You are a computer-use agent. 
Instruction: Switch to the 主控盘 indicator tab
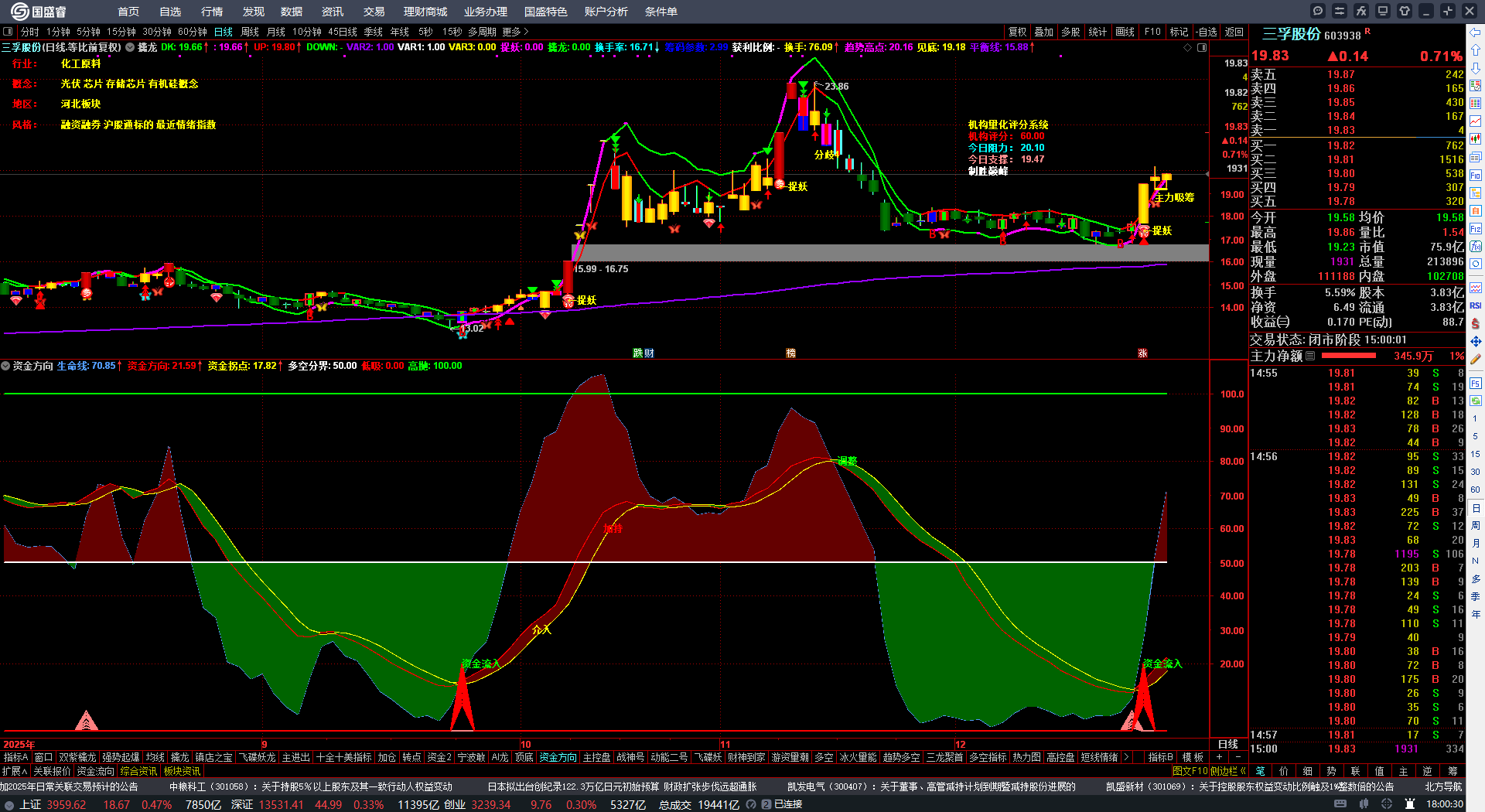pyautogui.click(x=597, y=757)
